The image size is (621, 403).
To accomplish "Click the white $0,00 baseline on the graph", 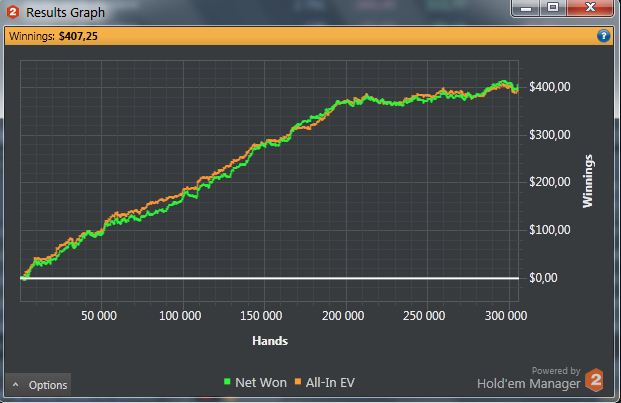I will [269, 278].
